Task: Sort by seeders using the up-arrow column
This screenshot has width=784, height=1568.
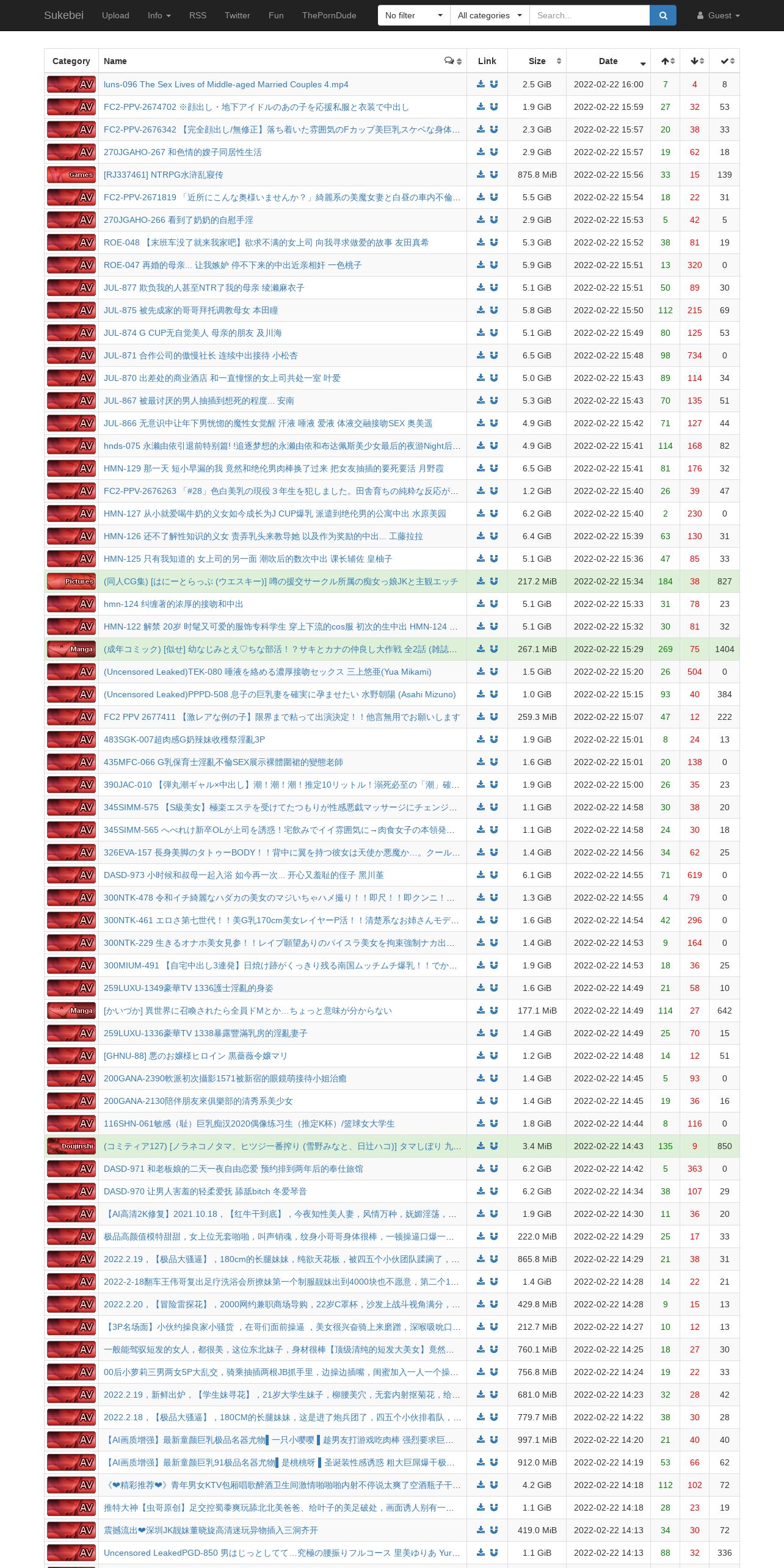Action: pyautogui.click(x=666, y=61)
